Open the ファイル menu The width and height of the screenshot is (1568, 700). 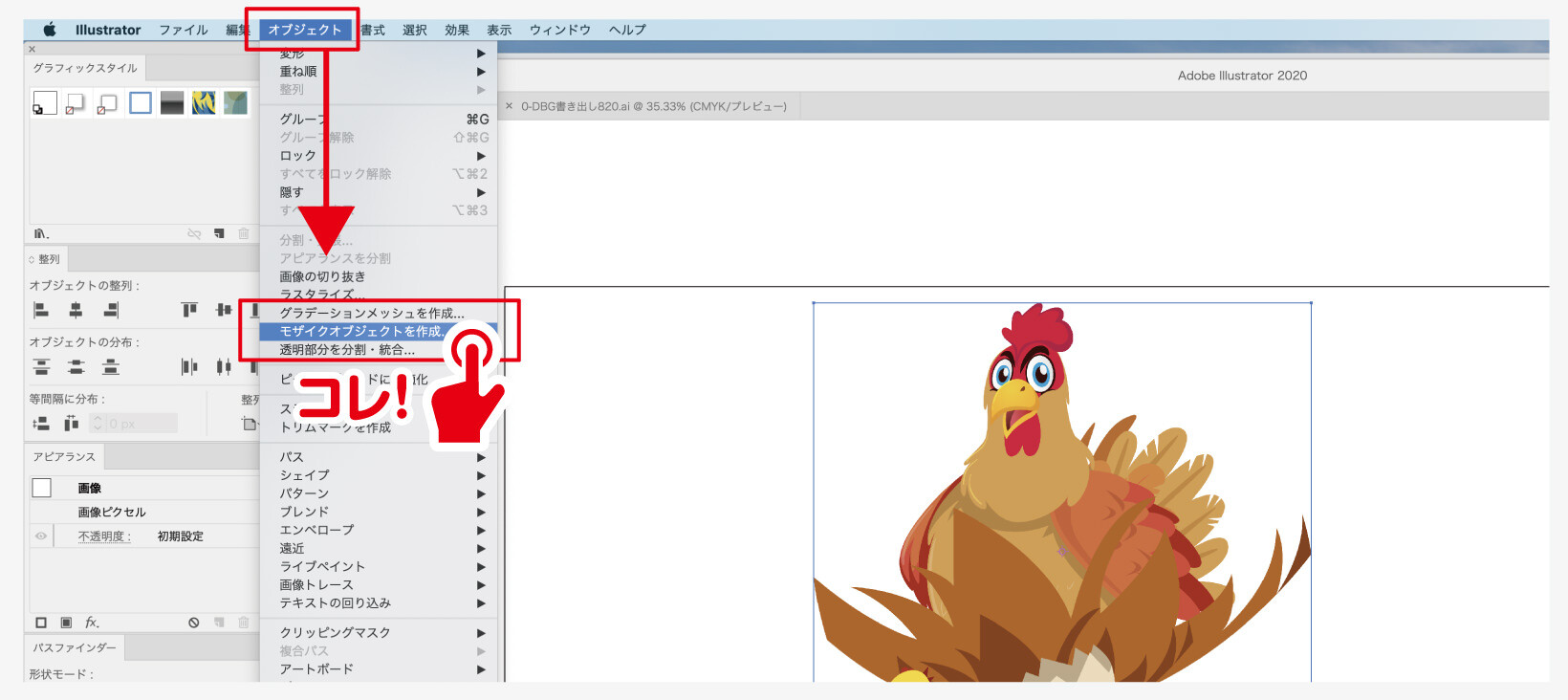[x=184, y=30]
